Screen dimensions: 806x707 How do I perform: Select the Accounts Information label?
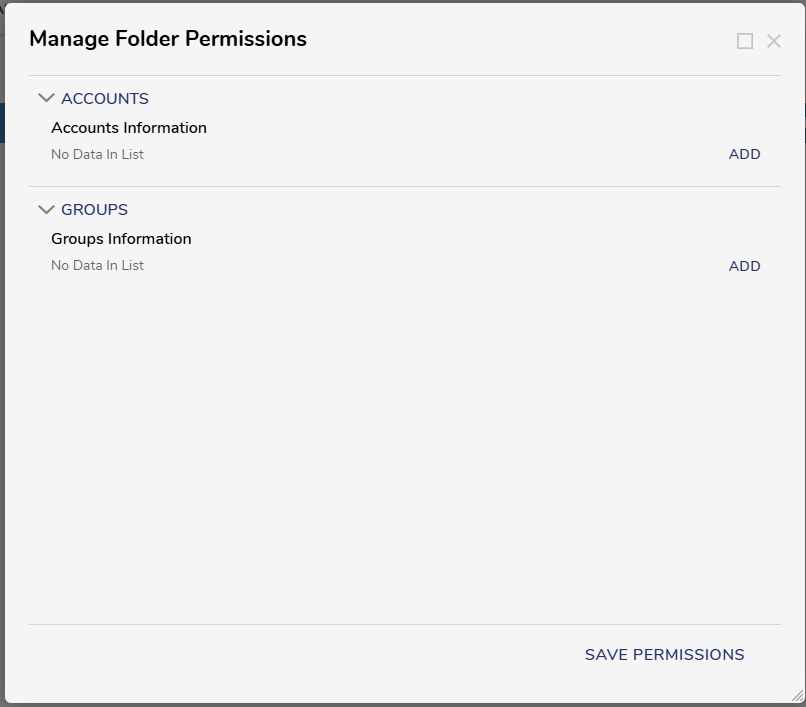click(129, 128)
